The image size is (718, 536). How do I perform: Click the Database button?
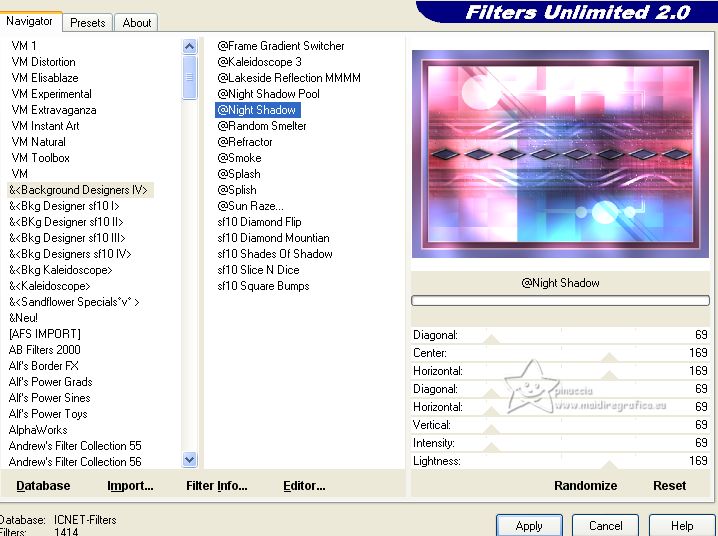tap(43, 486)
